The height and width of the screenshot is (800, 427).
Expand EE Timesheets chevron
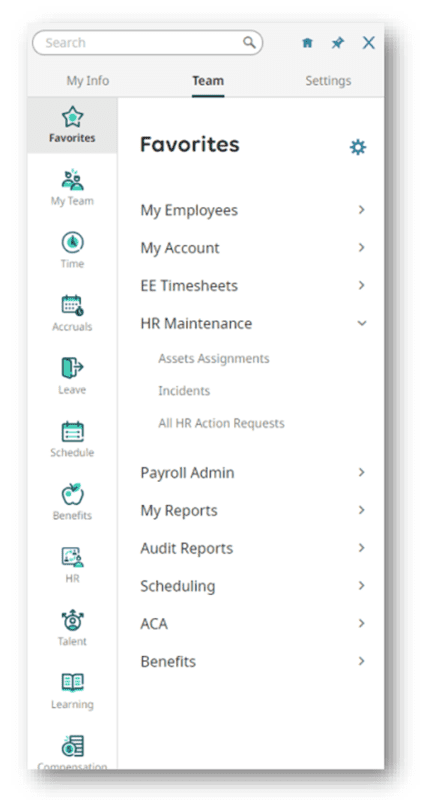coord(362,285)
